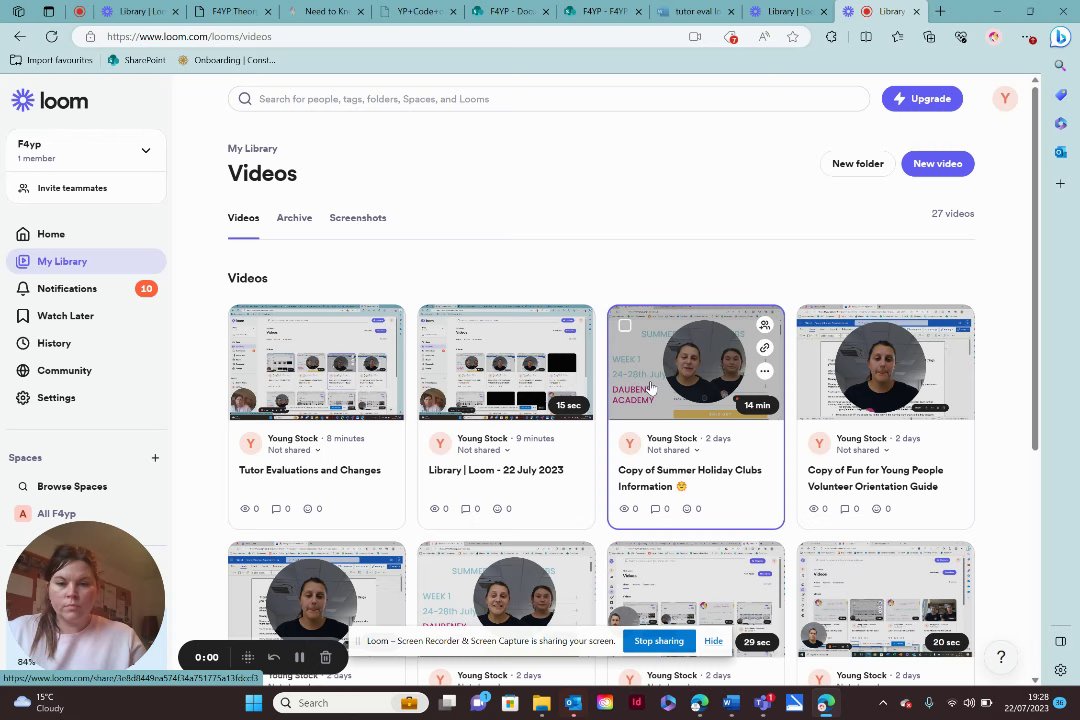Pause the Loom recording
This screenshot has width=1080, height=720.
[300, 657]
